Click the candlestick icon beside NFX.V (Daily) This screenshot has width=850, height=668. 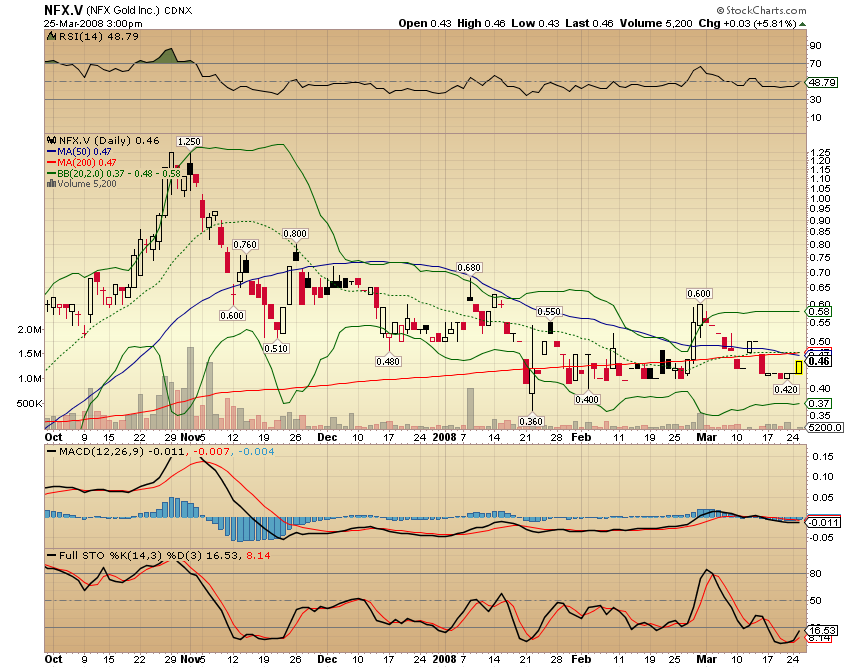pyautogui.click(x=51, y=141)
